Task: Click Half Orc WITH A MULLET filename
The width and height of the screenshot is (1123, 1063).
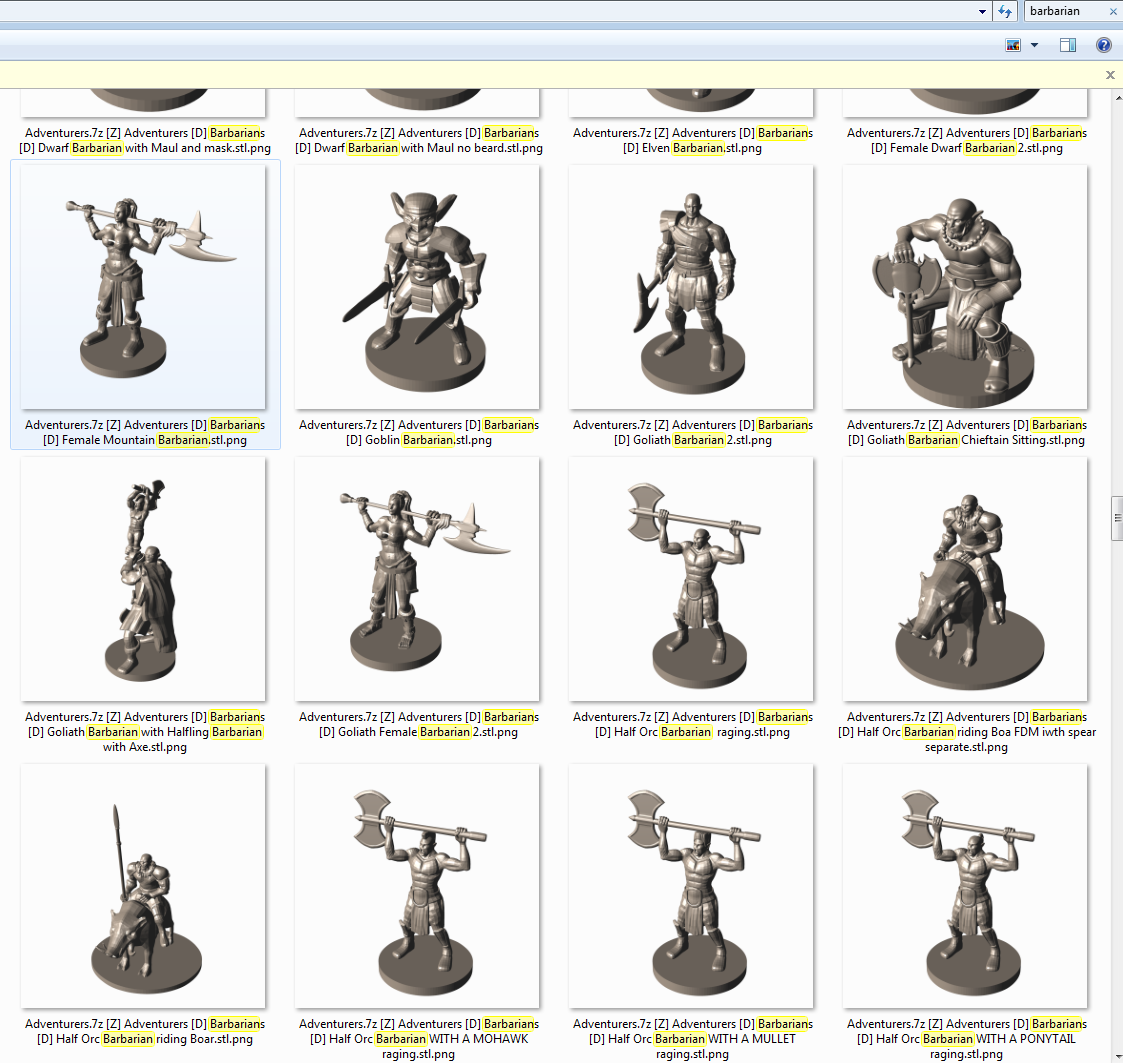Action: (693, 1039)
